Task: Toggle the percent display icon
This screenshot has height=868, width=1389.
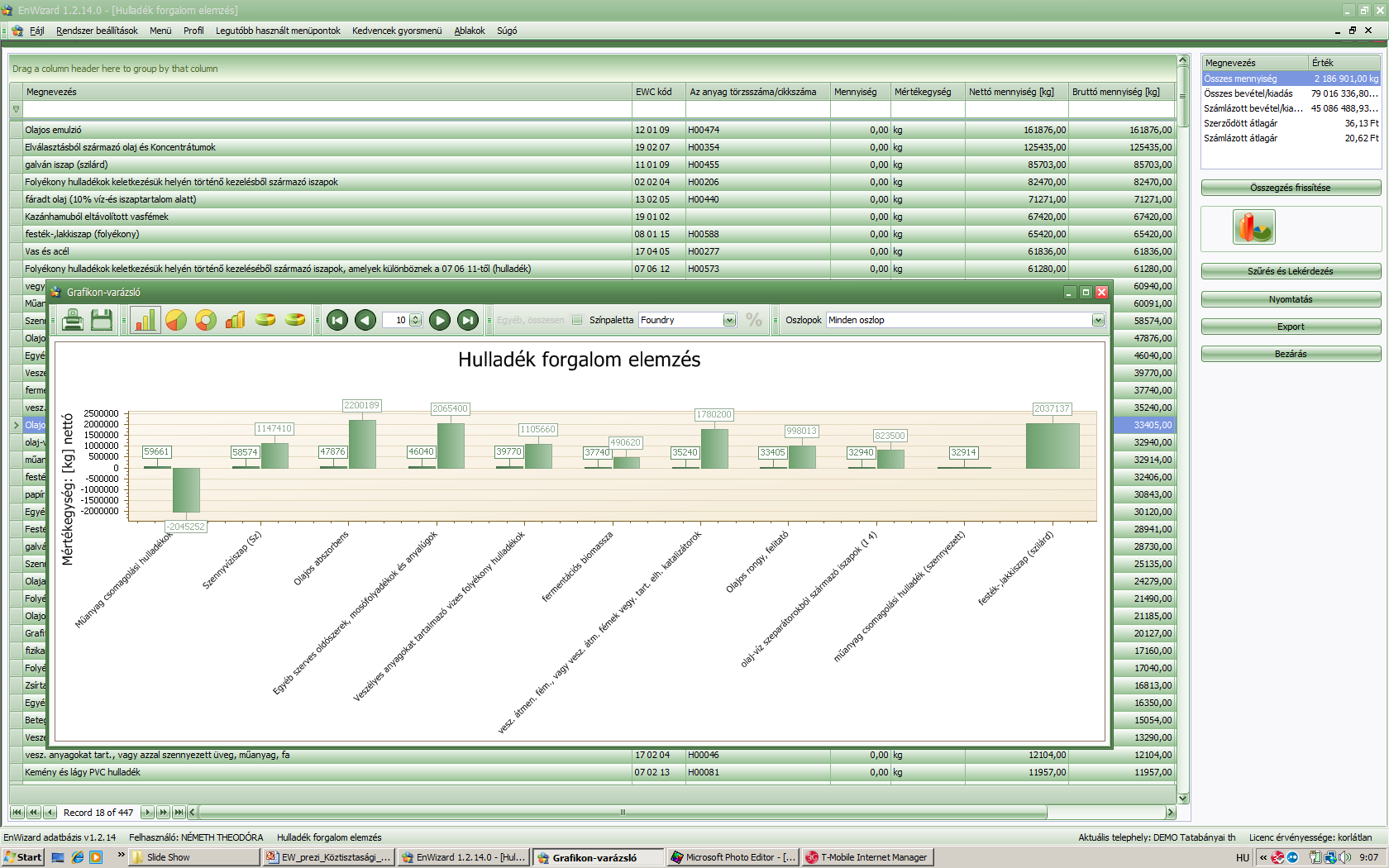Action: coord(754,320)
